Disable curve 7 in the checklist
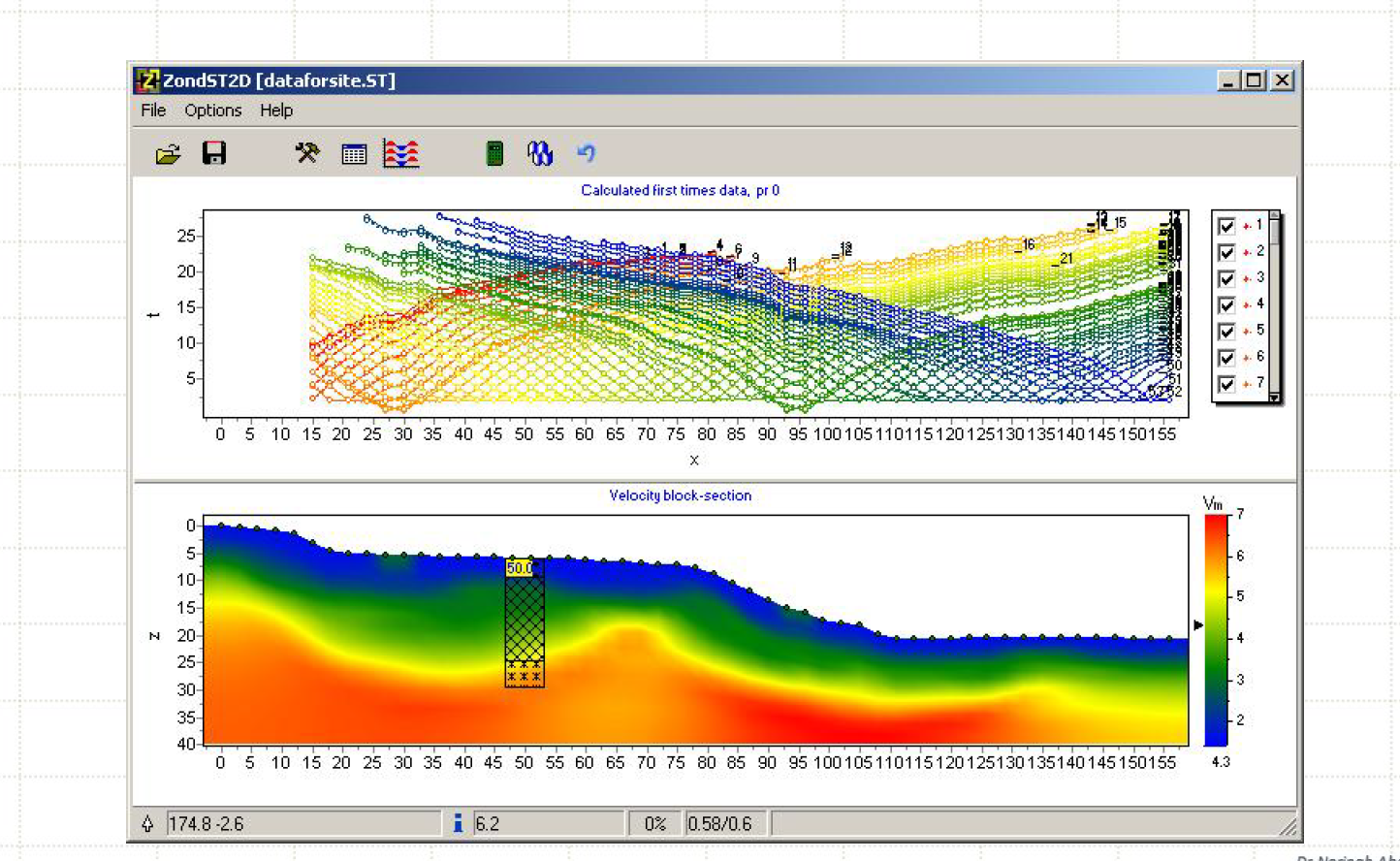Image resolution: width=1400 pixels, height=861 pixels. [x=1225, y=382]
